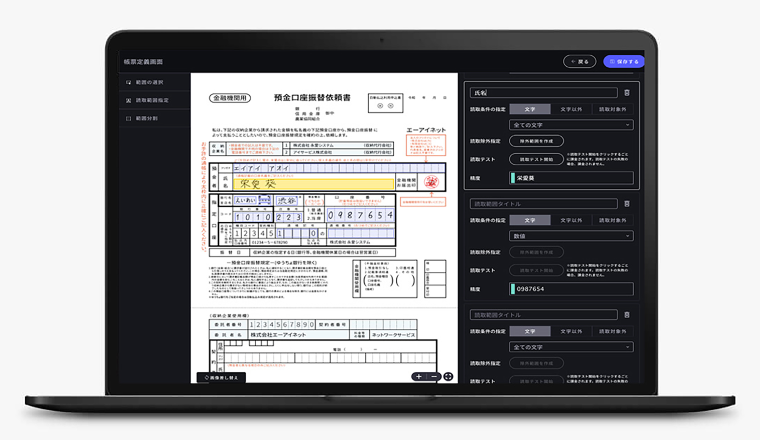
Task: Create exclusion range in the 数値 panel
Action: (x=536, y=252)
